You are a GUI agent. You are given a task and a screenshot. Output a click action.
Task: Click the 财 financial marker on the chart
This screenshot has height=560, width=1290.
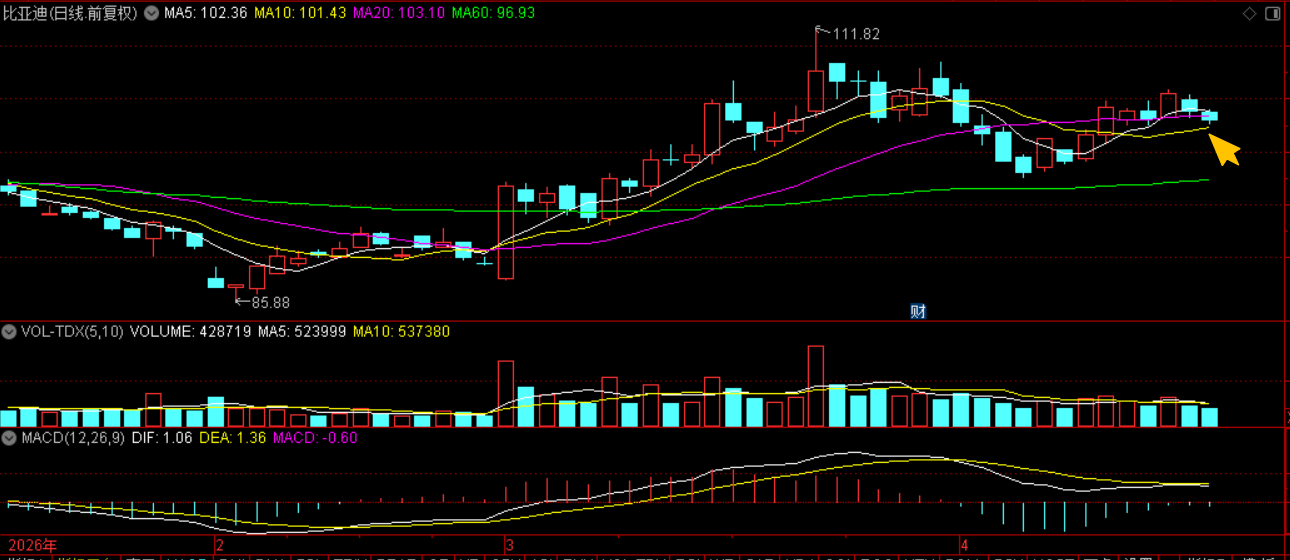pos(918,311)
